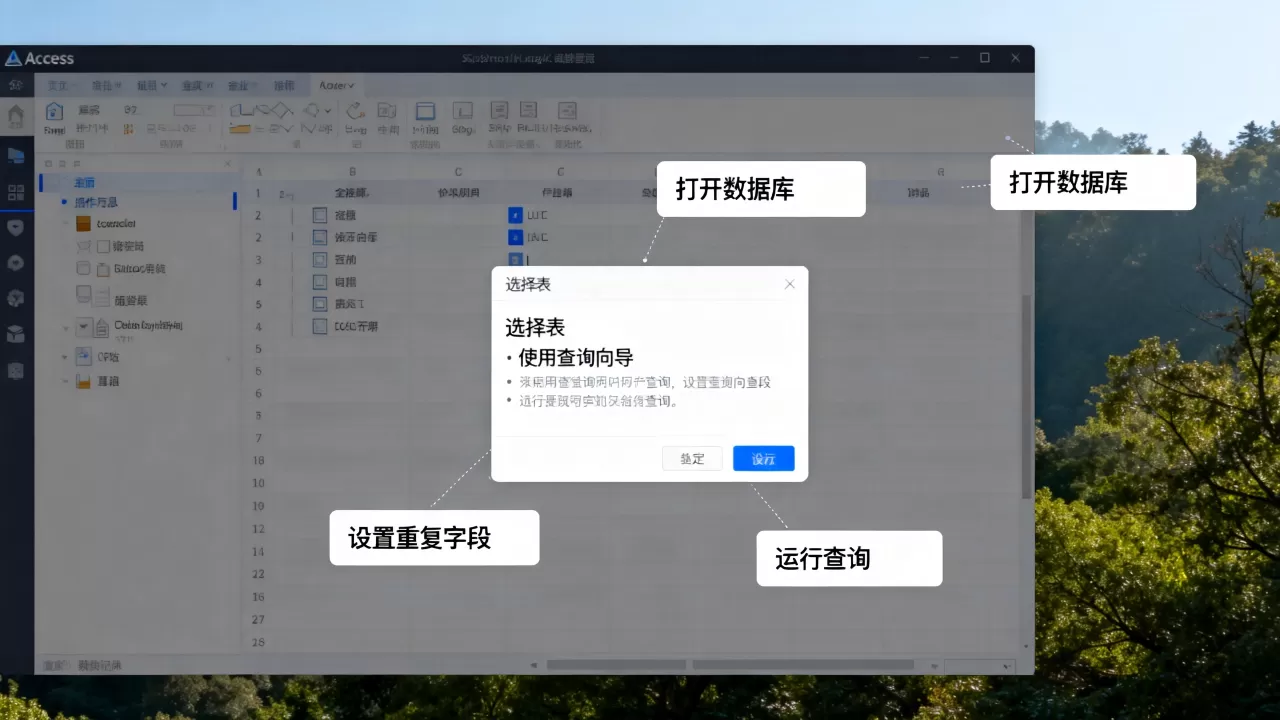This screenshot has height=720, width=1280.
Task: Click the gray home icon in the dark sidebar
Action: [x=16, y=116]
